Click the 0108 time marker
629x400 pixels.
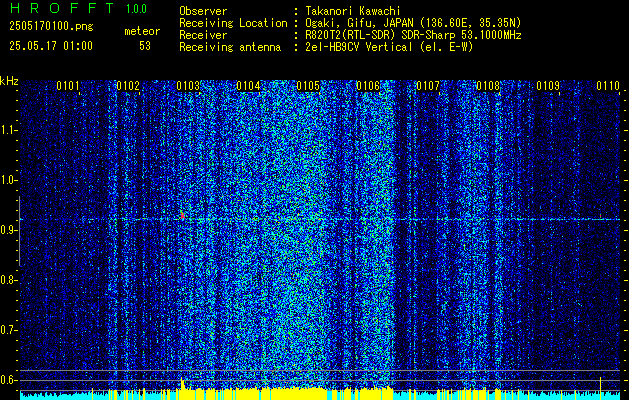(x=488, y=85)
